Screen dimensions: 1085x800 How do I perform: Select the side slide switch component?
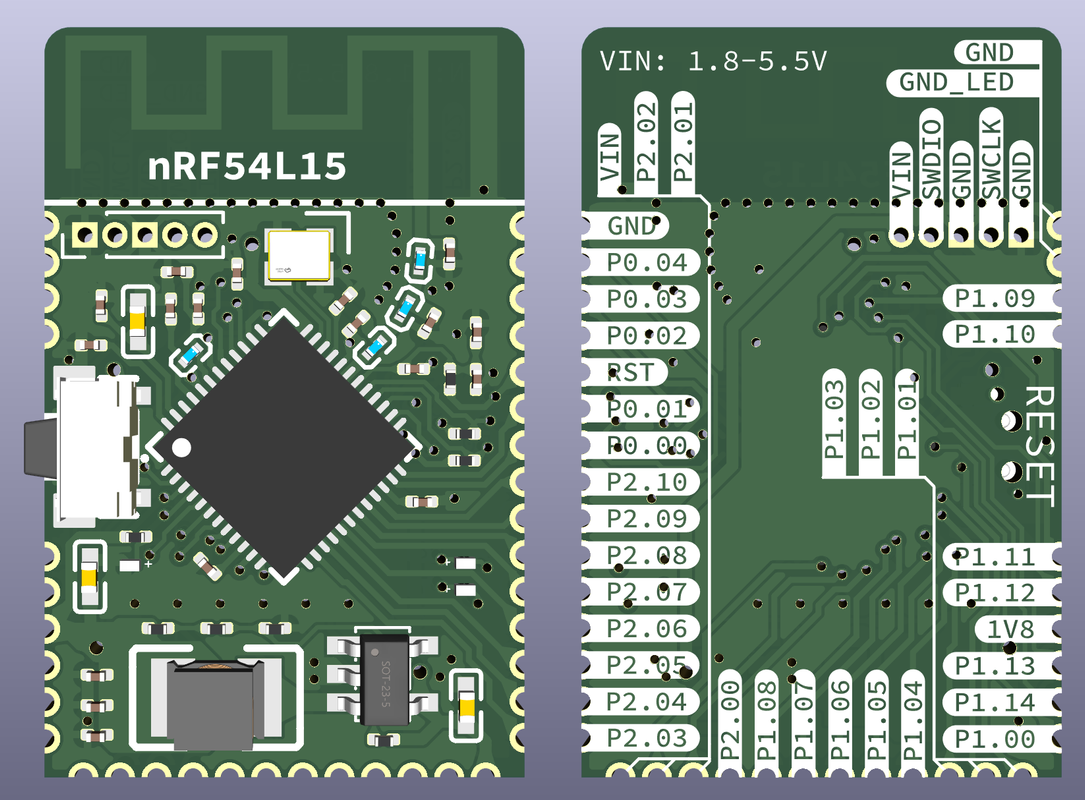86,449
